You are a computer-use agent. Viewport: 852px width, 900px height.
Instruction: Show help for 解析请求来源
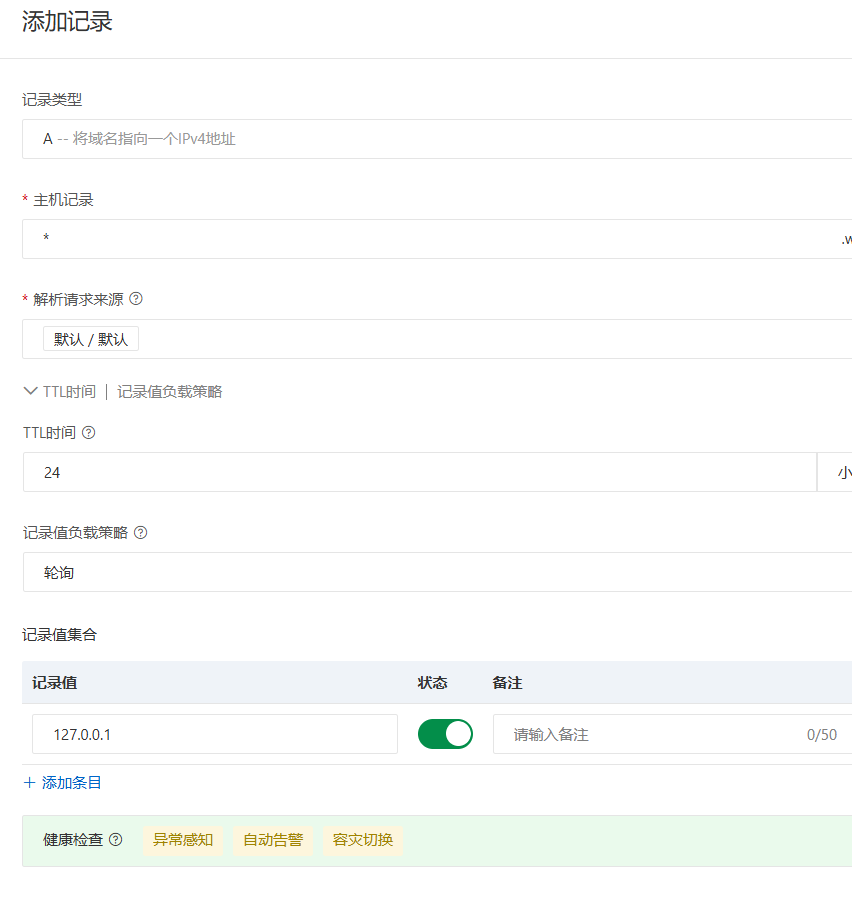pos(136,299)
